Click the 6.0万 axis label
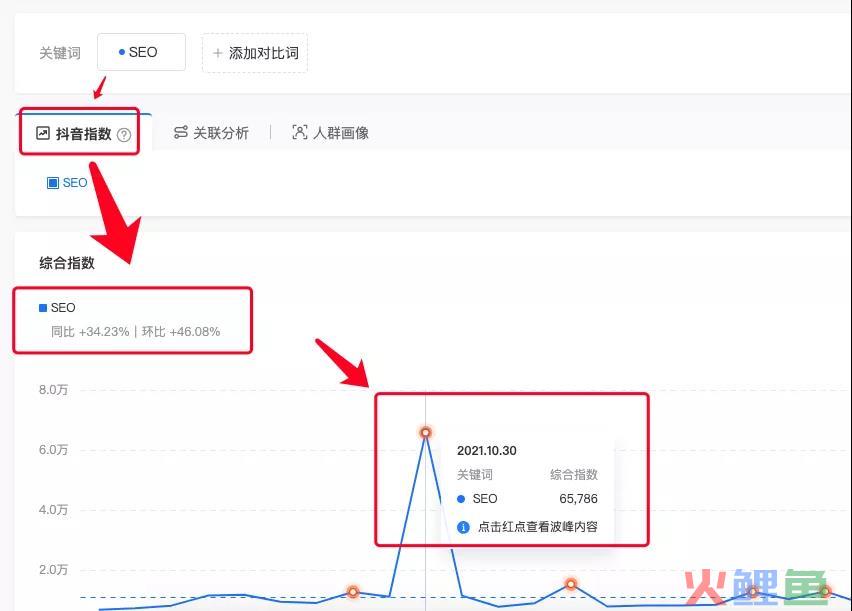Screen dimensions: 852x611 53,450
